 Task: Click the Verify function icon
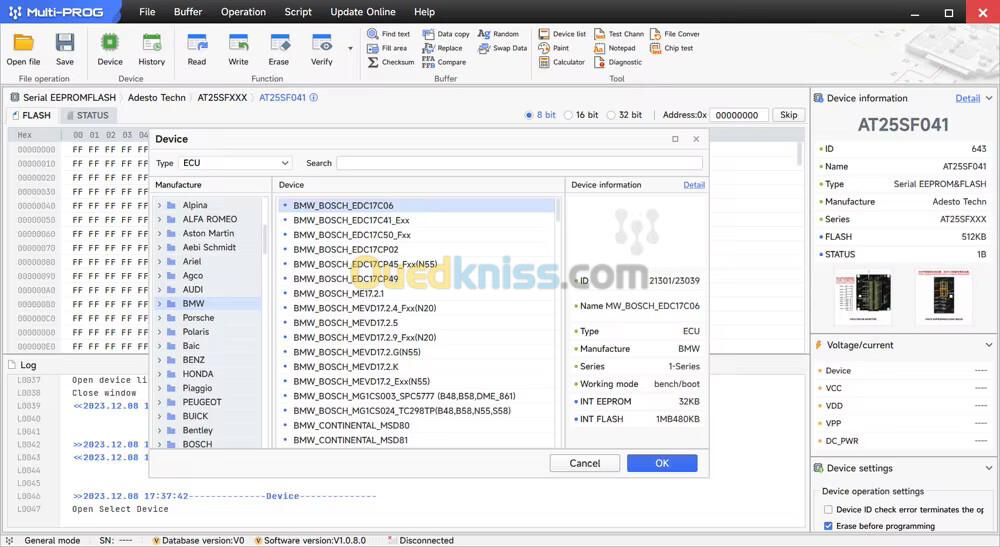(x=321, y=44)
